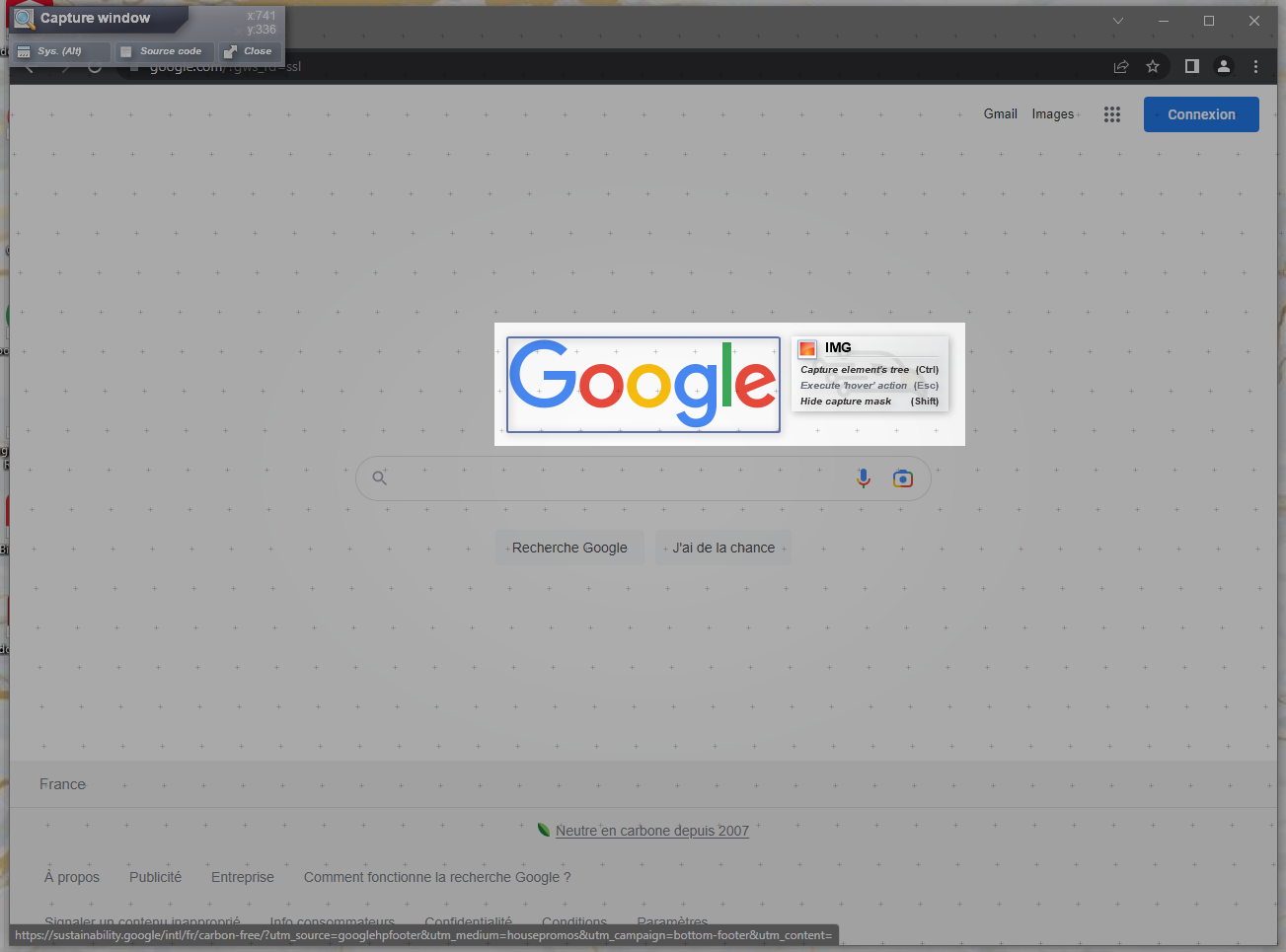The height and width of the screenshot is (952, 1286).
Task: Open the À propos footer link
Action: [x=72, y=877]
